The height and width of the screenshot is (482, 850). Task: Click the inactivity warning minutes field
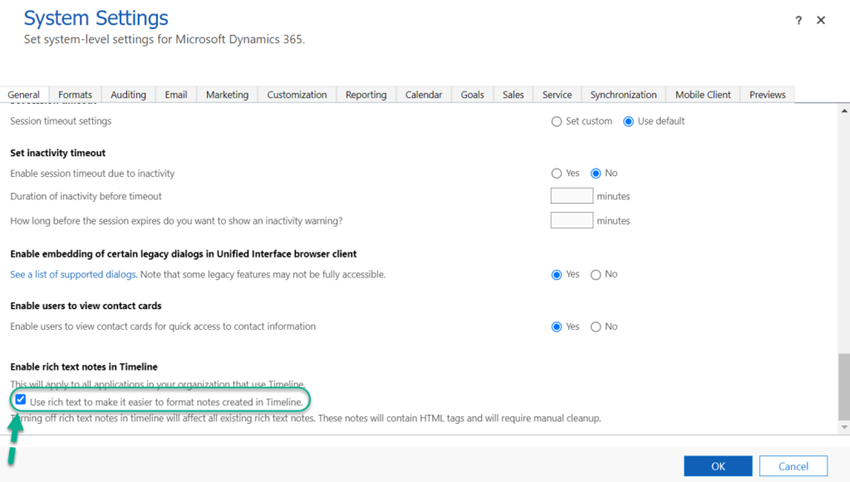click(571, 220)
